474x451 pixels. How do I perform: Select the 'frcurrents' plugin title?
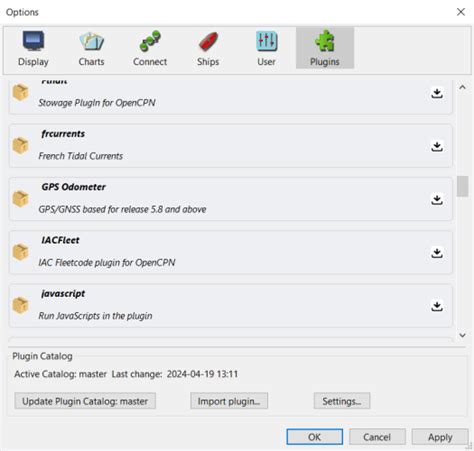[x=63, y=134]
